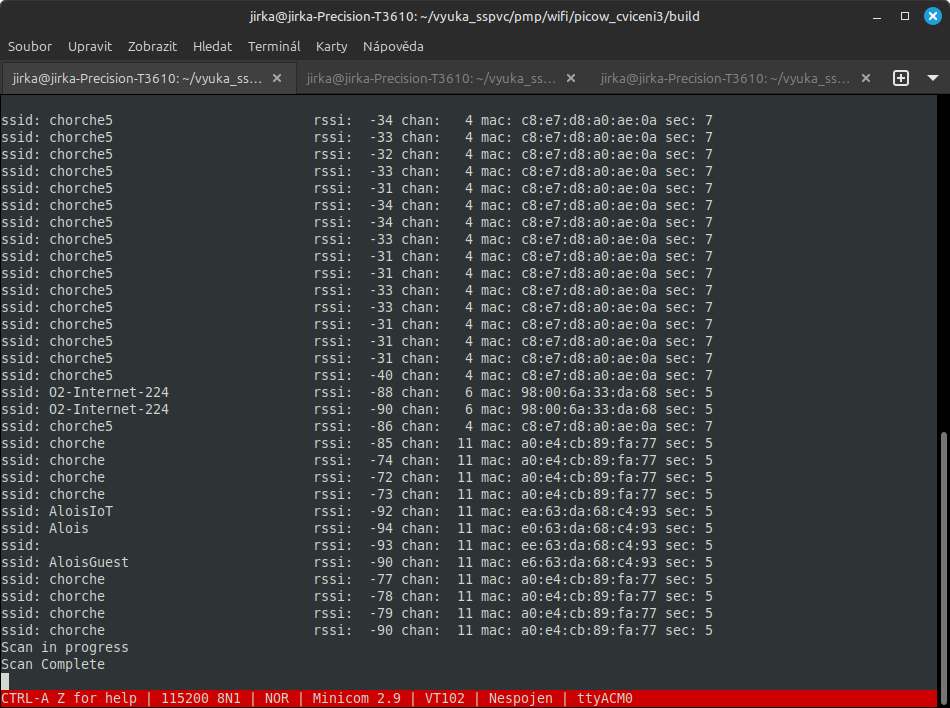Expand the tab list dropdown arrow
Viewport: 950px width, 708px height.
click(932, 78)
